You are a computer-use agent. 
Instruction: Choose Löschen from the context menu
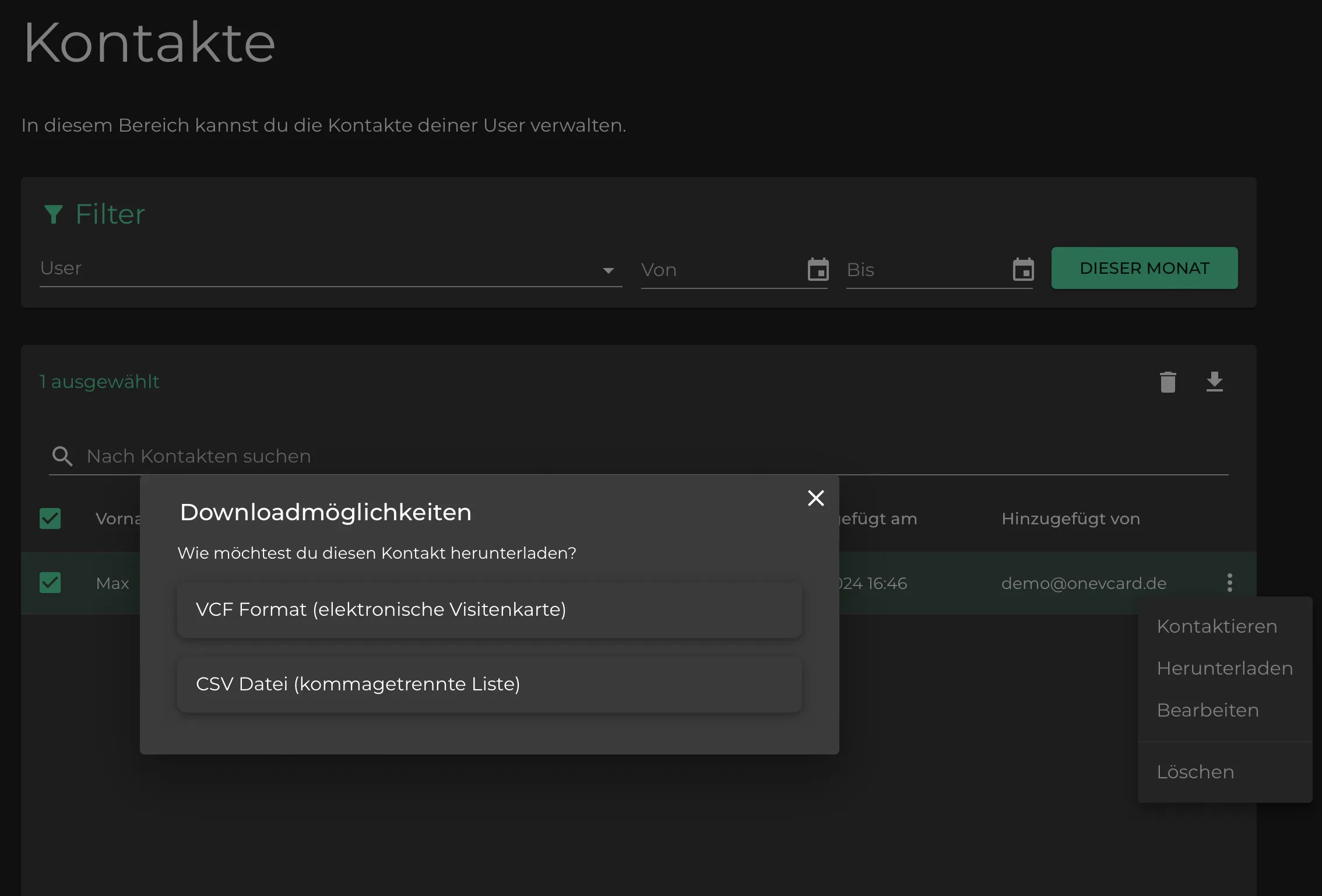click(1225, 772)
